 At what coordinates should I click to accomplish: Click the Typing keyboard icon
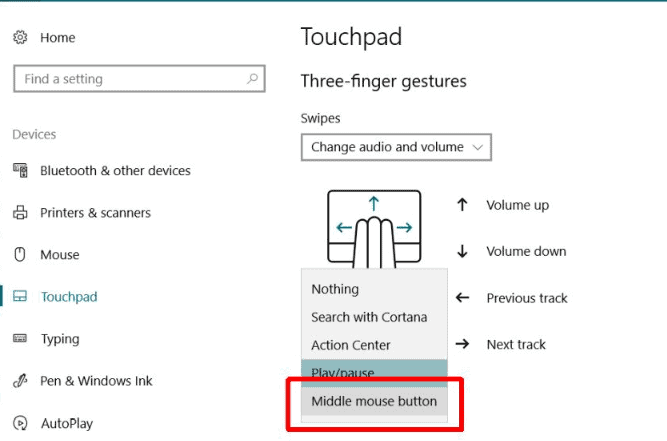click(x=20, y=338)
